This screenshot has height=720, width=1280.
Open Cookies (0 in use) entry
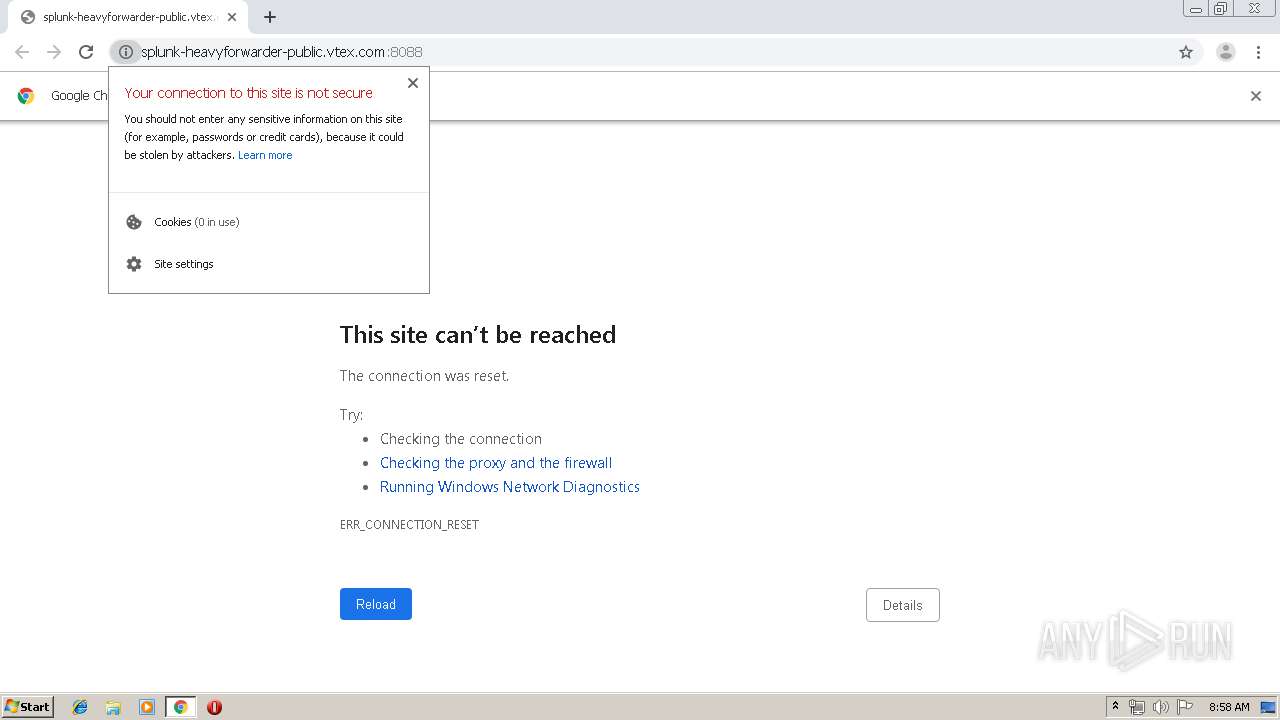tap(269, 222)
